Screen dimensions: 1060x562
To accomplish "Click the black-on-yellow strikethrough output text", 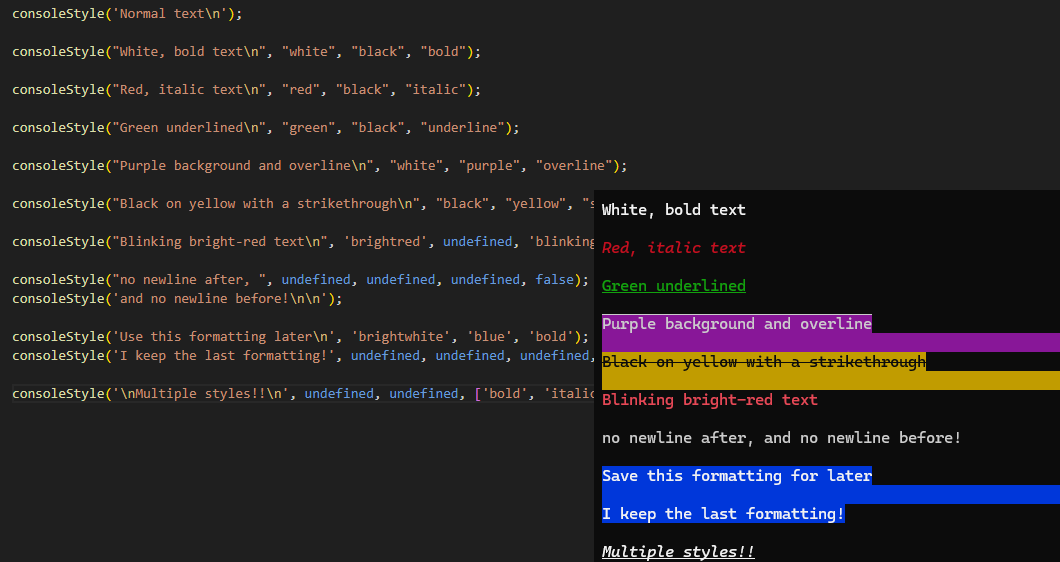I will (x=763, y=362).
